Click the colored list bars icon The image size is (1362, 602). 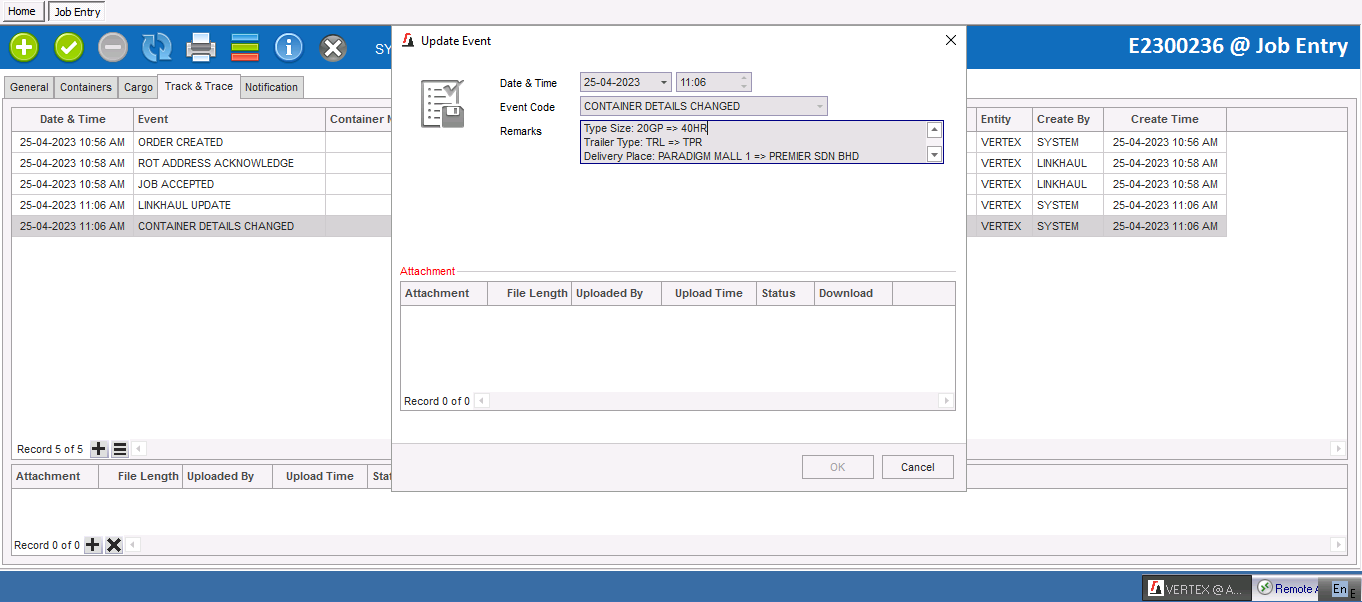[x=245, y=47]
